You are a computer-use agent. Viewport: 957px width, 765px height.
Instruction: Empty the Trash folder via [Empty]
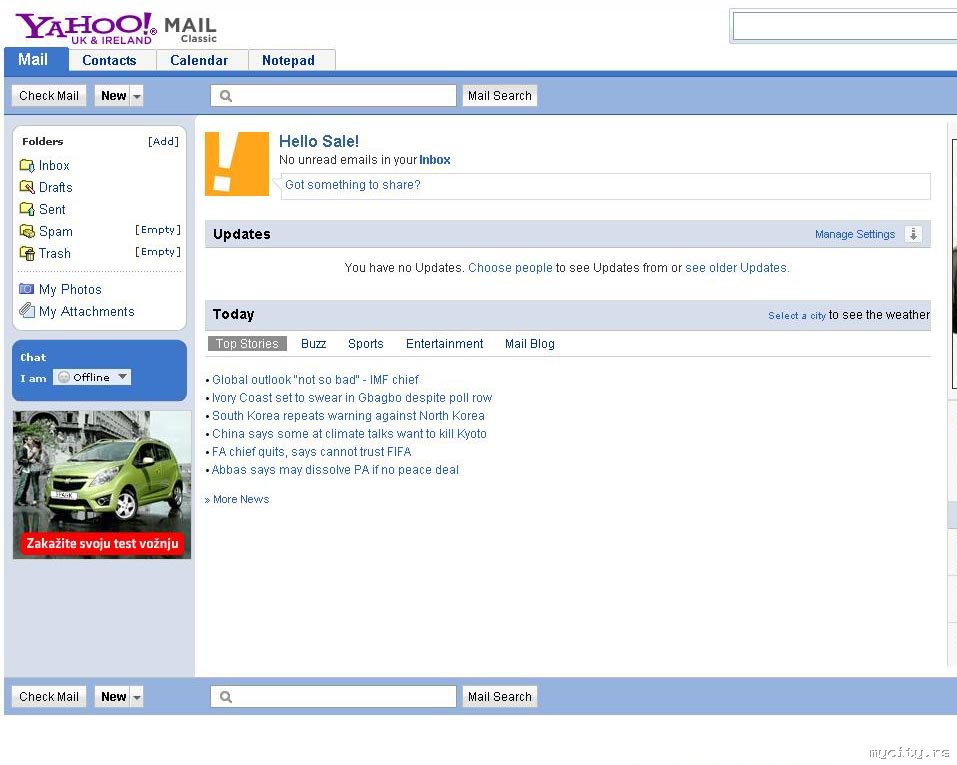coord(158,252)
